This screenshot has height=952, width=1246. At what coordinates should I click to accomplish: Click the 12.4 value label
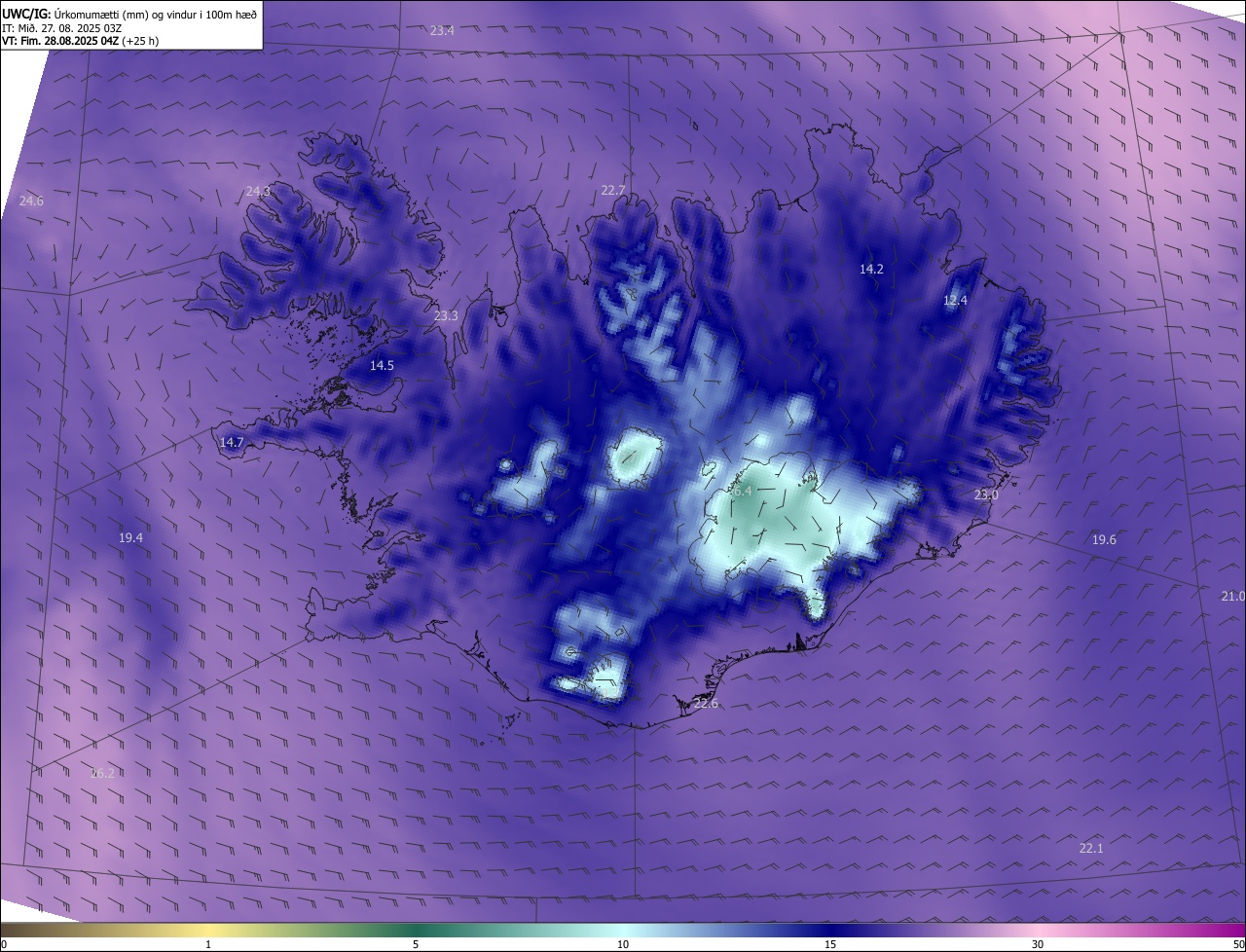(x=955, y=301)
